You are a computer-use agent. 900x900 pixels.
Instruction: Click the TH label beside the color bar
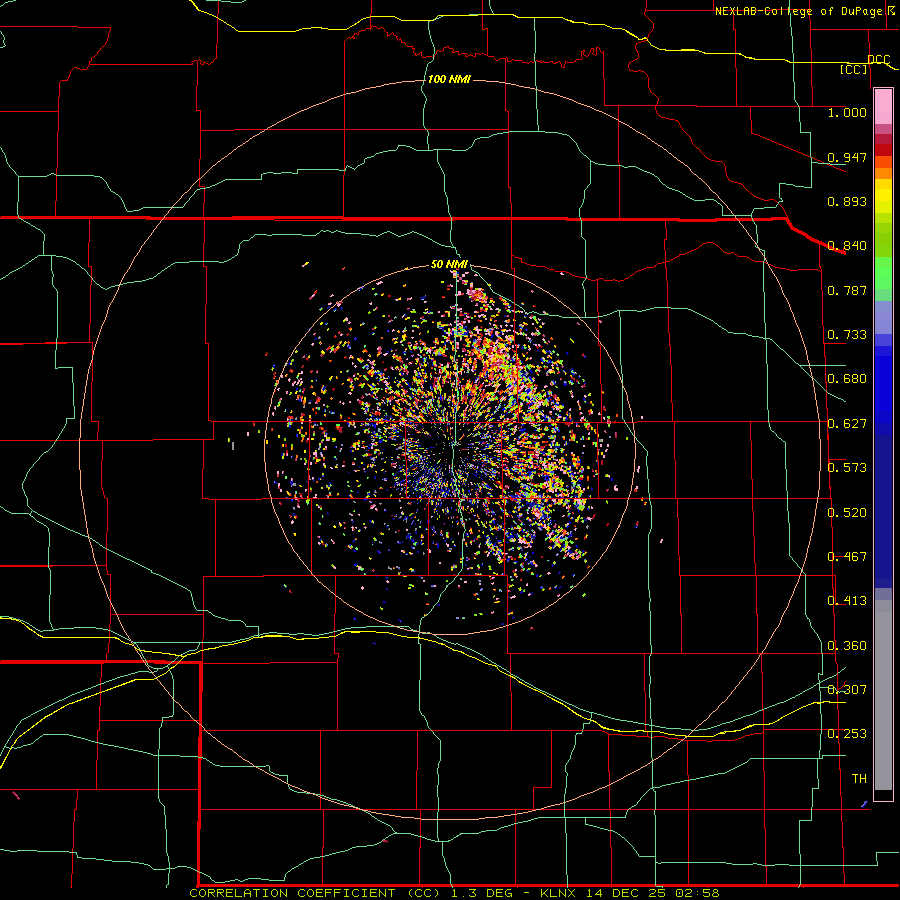tap(859, 779)
